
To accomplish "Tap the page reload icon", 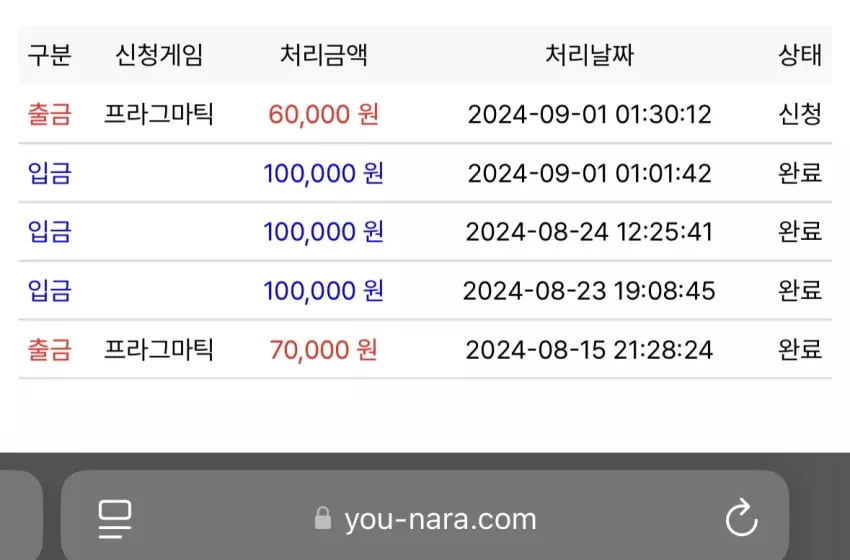I will [742, 518].
